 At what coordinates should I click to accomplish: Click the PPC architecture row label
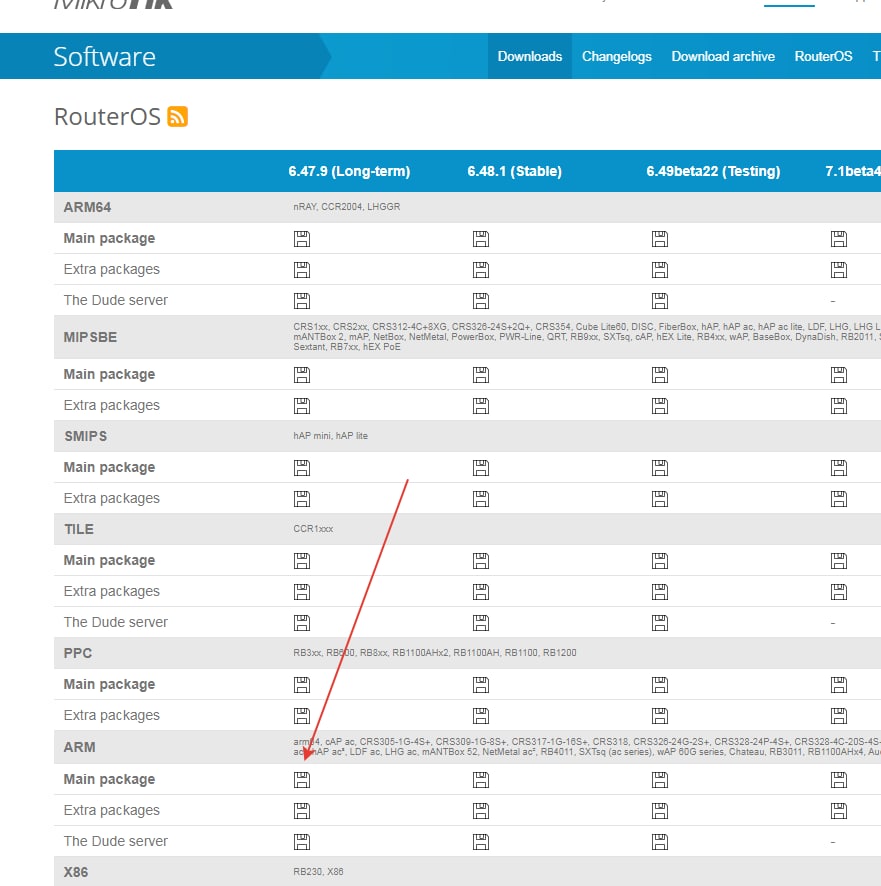pyautogui.click(x=77, y=653)
